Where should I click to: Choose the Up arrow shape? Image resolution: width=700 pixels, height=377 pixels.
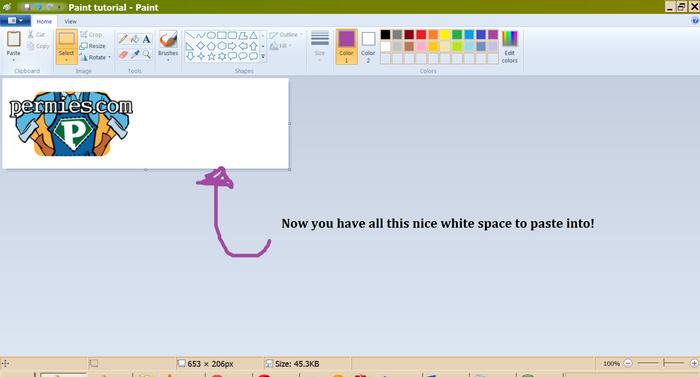tap(254, 46)
